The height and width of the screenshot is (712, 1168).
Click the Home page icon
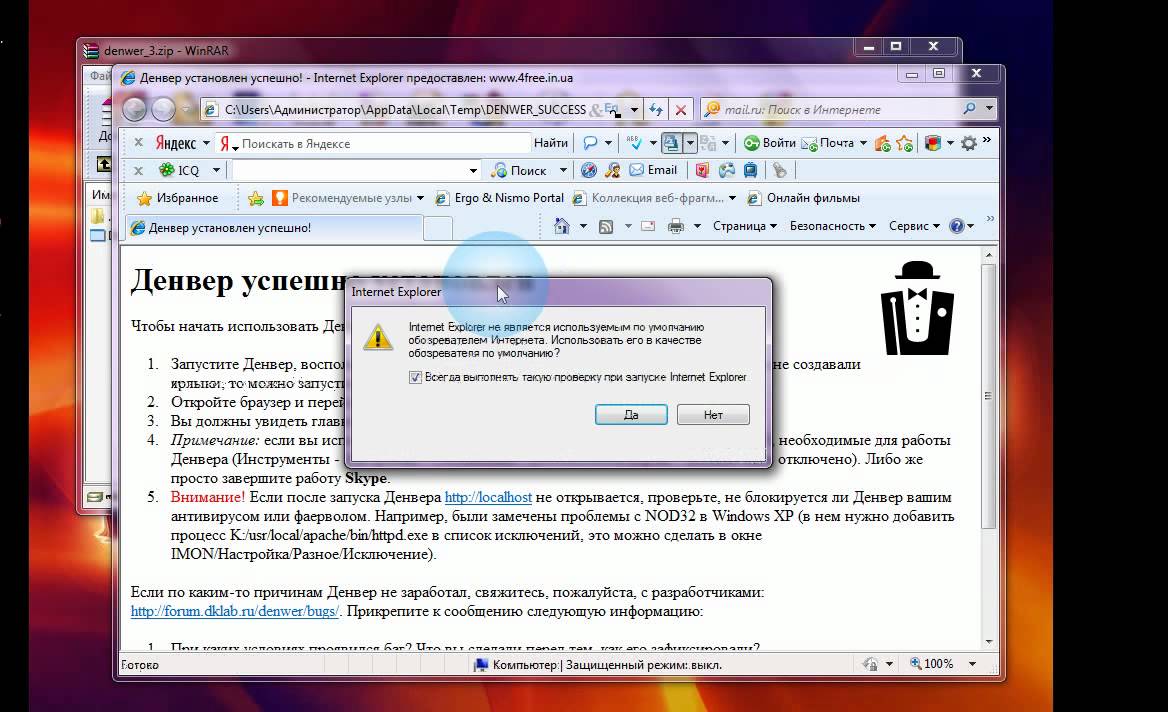(562, 226)
